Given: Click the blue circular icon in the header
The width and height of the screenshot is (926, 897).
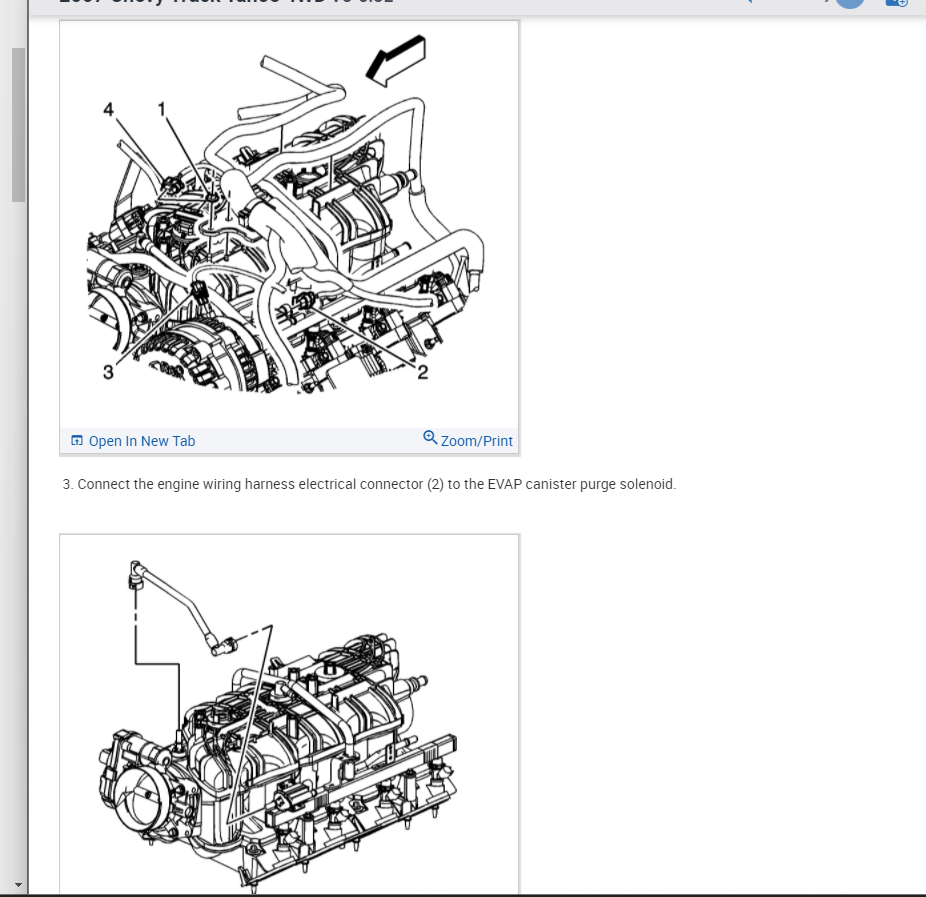Looking at the screenshot, I should point(850,3).
